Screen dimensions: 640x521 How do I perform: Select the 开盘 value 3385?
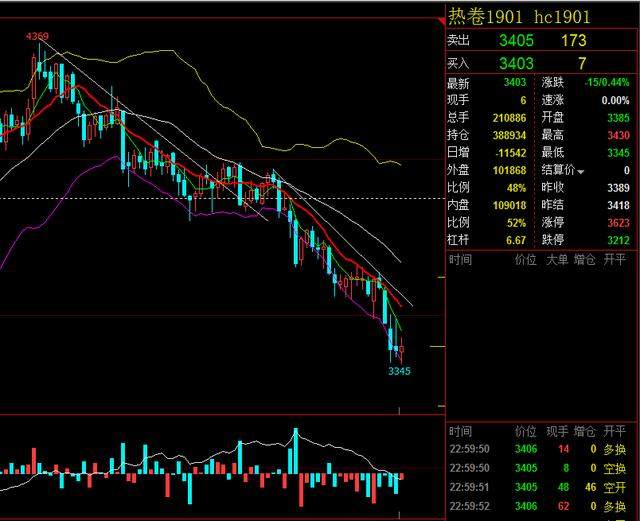618,118
